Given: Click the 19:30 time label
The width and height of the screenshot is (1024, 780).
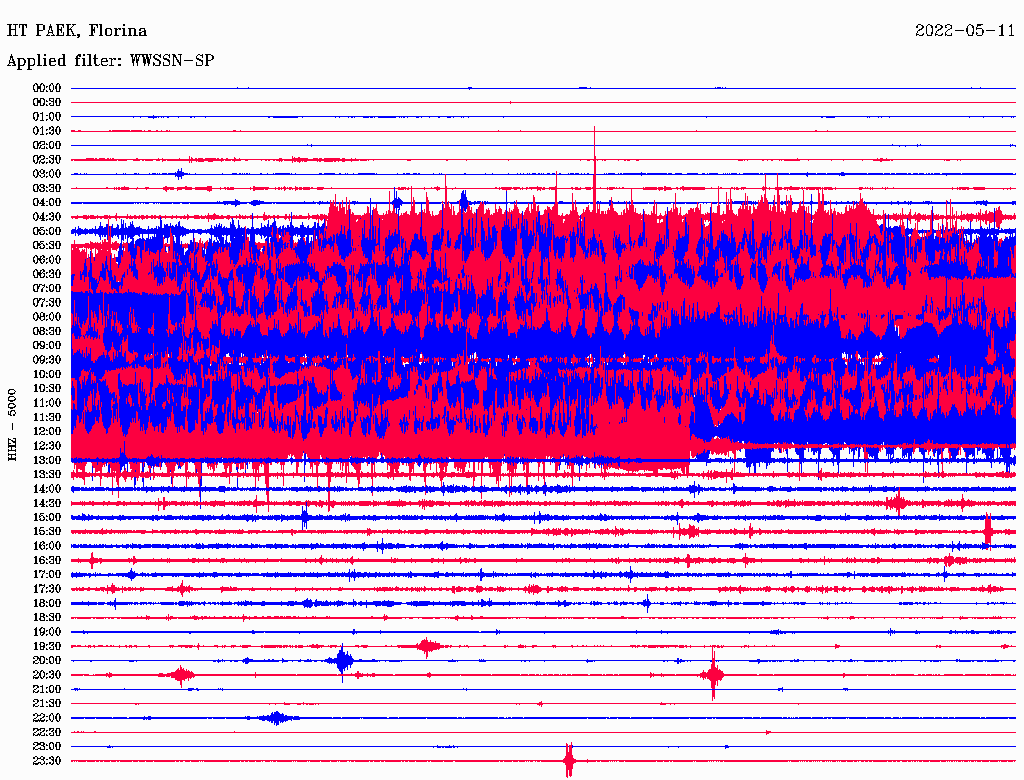Looking at the screenshot, I should [x=47, y=647].
